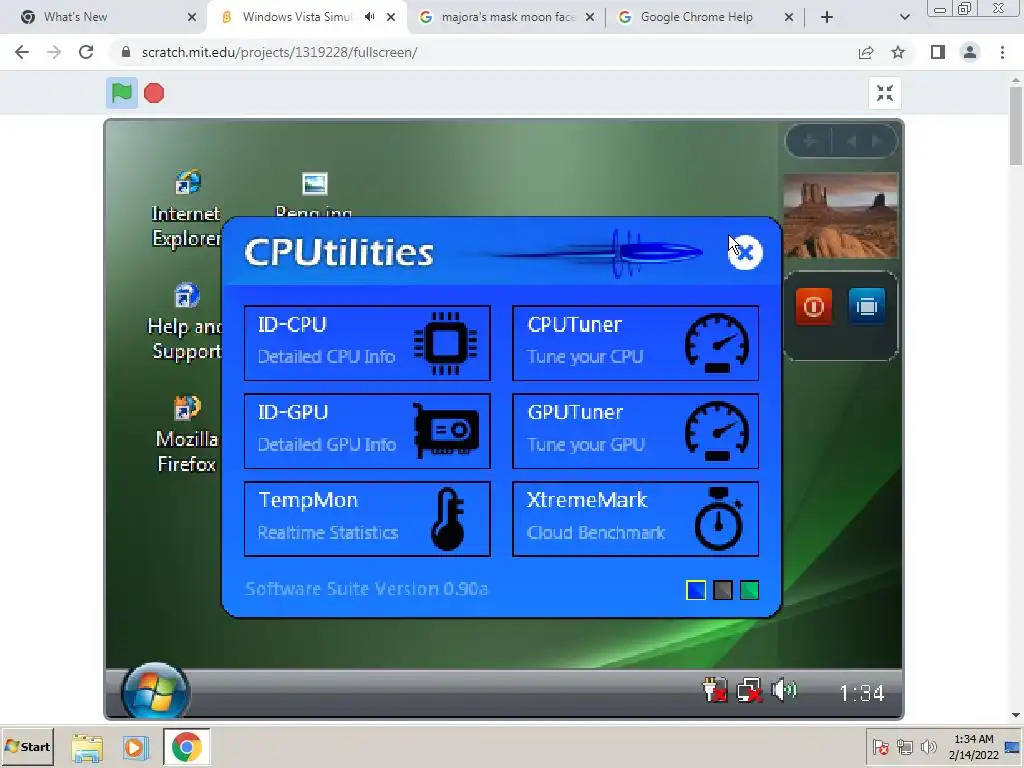Open a new Chrome tab
This screenshot has height=768, width=1024.
(827, 17)
